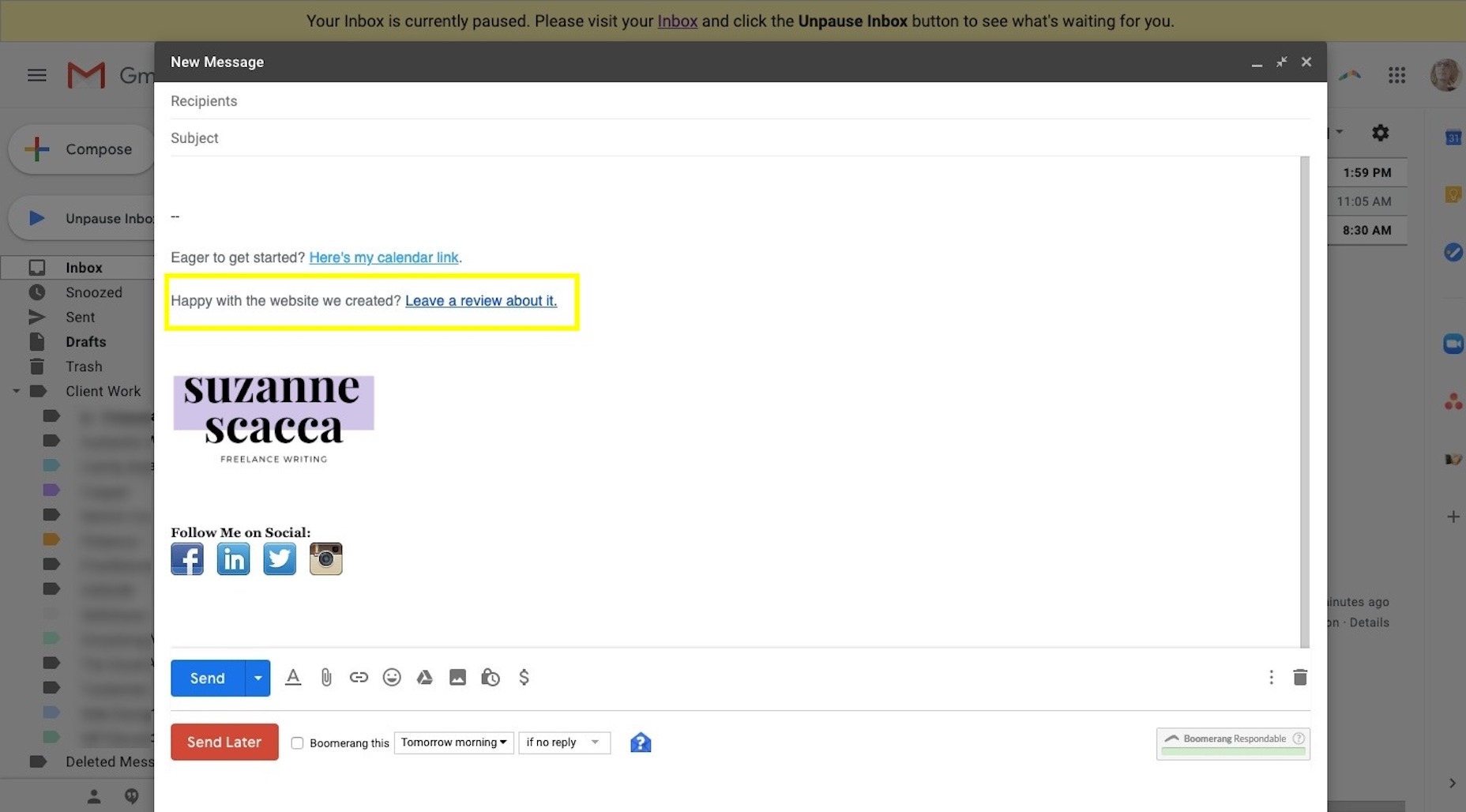
Task: Open the Sent folder
Action: (x=78, y=317)
